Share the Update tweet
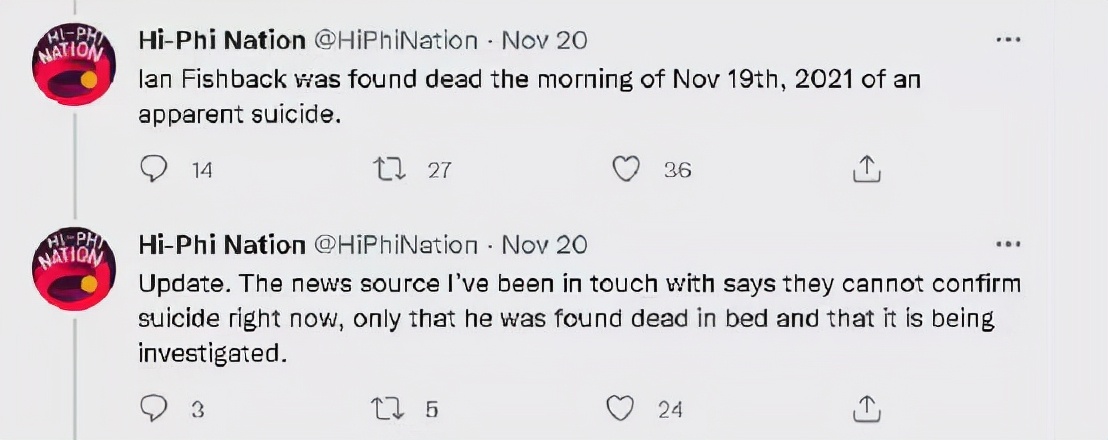The width and height of the screenshot is (1108, 440). pyautogui.click(x=866, y=408)
